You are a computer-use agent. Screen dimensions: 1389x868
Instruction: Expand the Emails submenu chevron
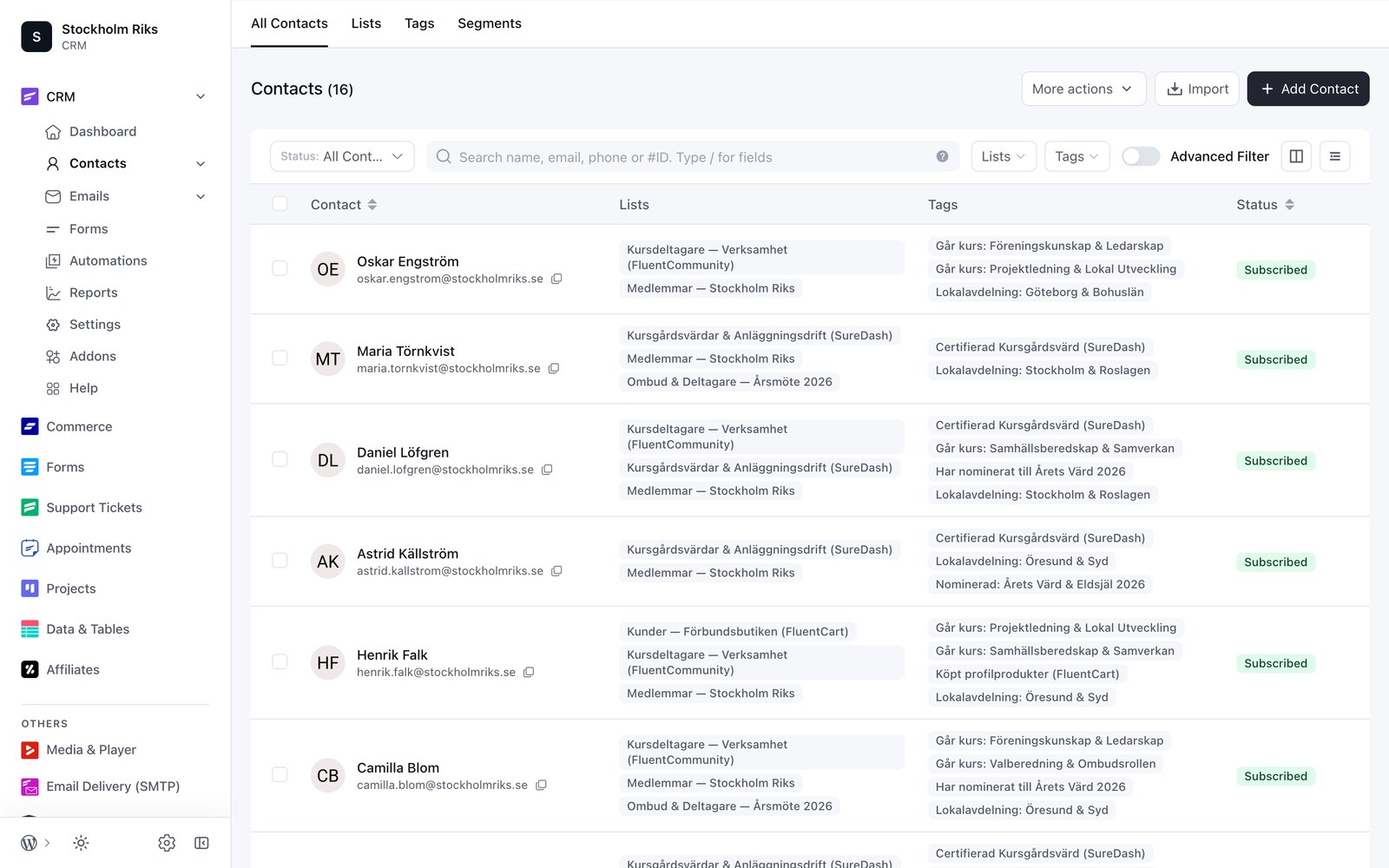201,196
